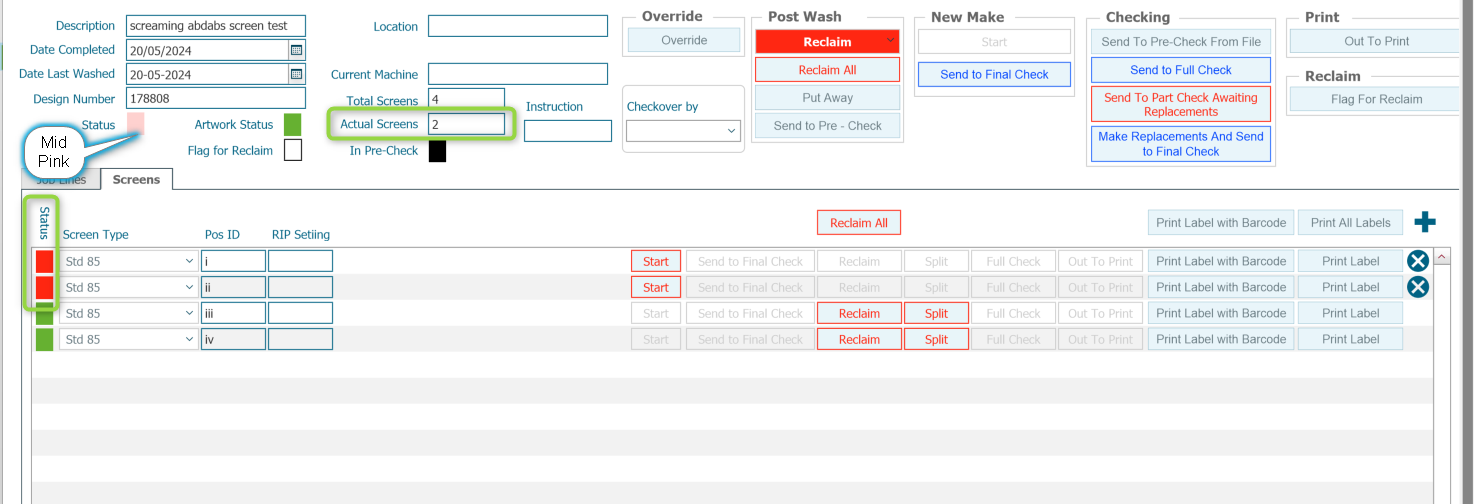The height and width of the screenshot is (504, 1474).
Task: Open Date Completed calendar picker
Action: tap(296, 49)
